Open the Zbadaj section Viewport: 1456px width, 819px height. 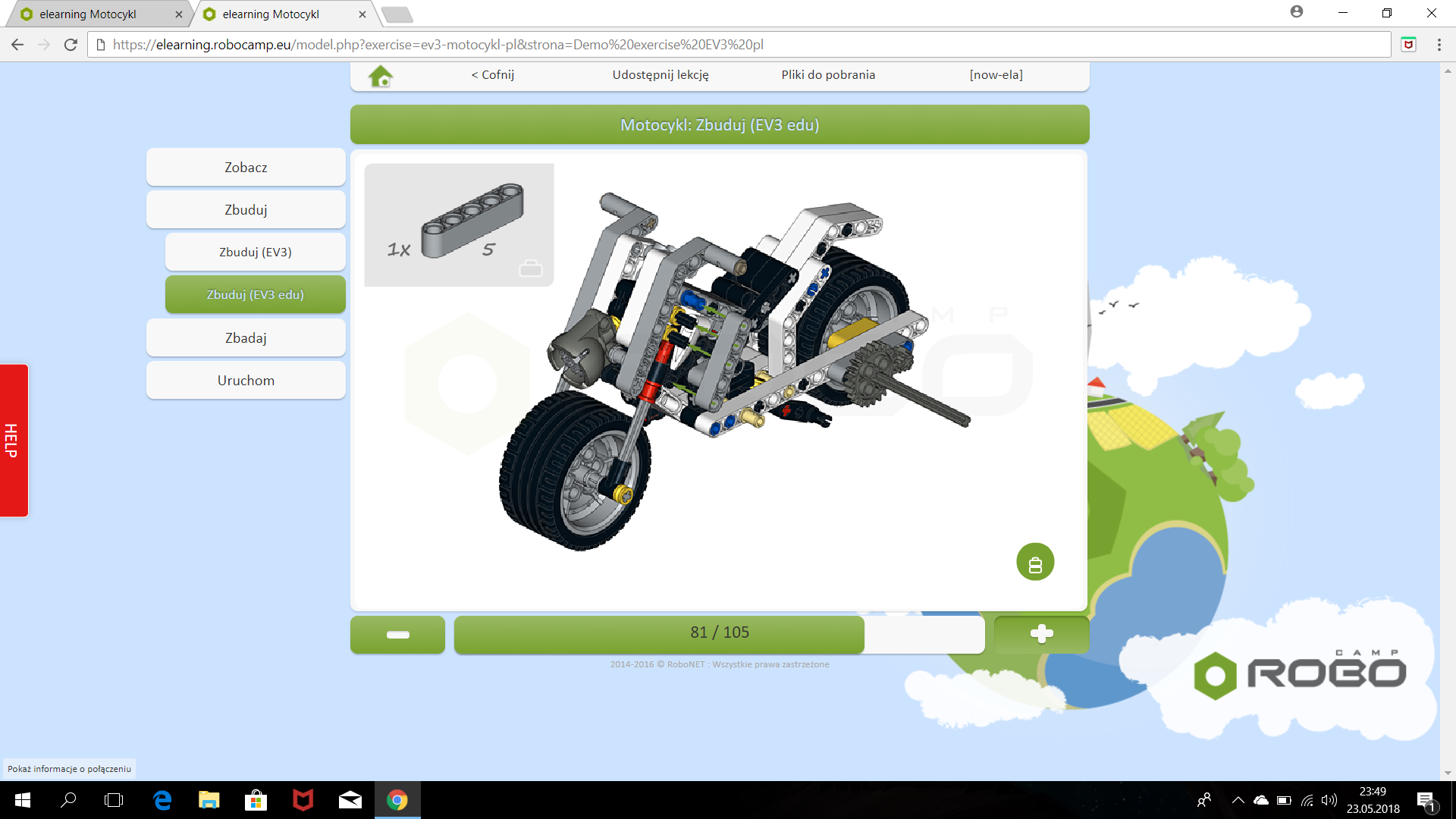pyautogui.click(x=246, y=338)
